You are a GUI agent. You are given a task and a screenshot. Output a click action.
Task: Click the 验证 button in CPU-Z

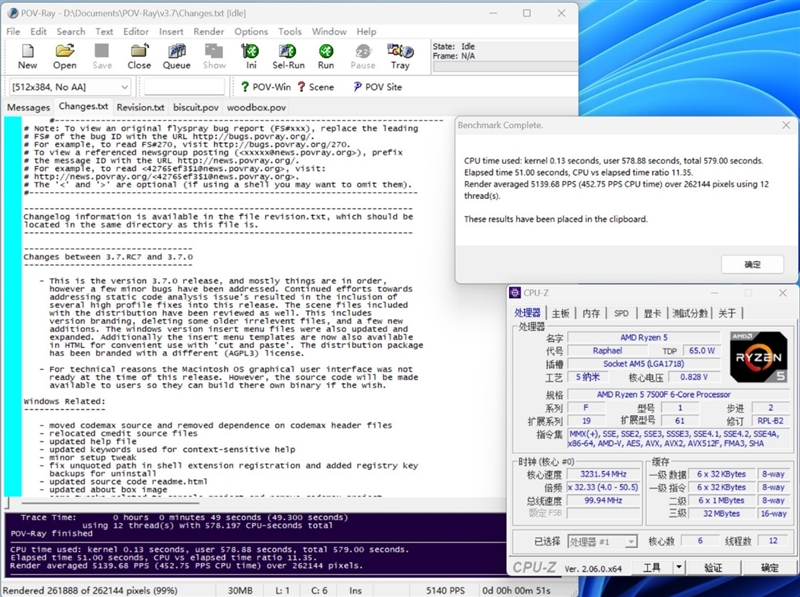click(x=713, y=567)
